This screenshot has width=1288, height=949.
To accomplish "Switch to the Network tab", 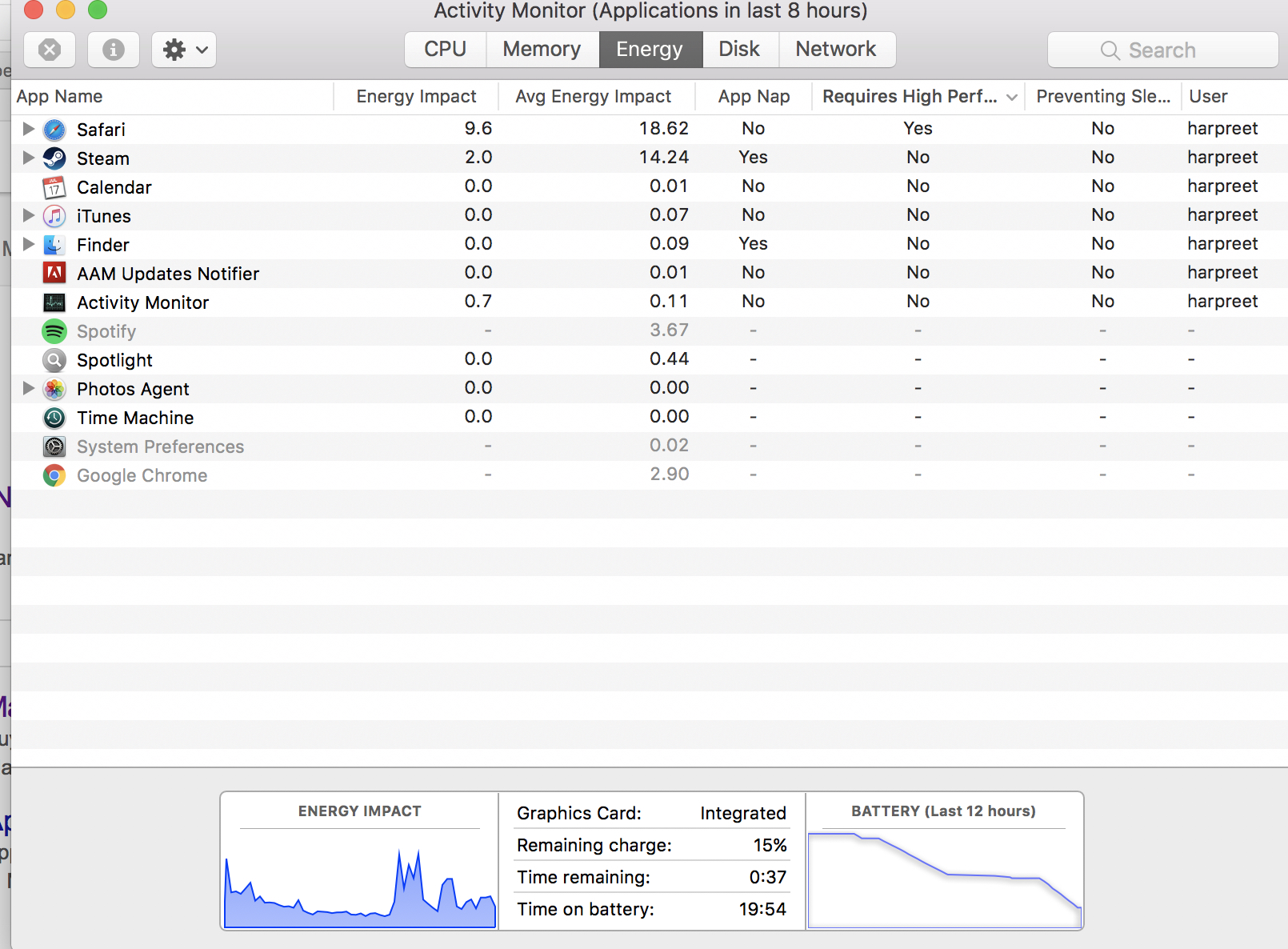I will coord(837,50).
